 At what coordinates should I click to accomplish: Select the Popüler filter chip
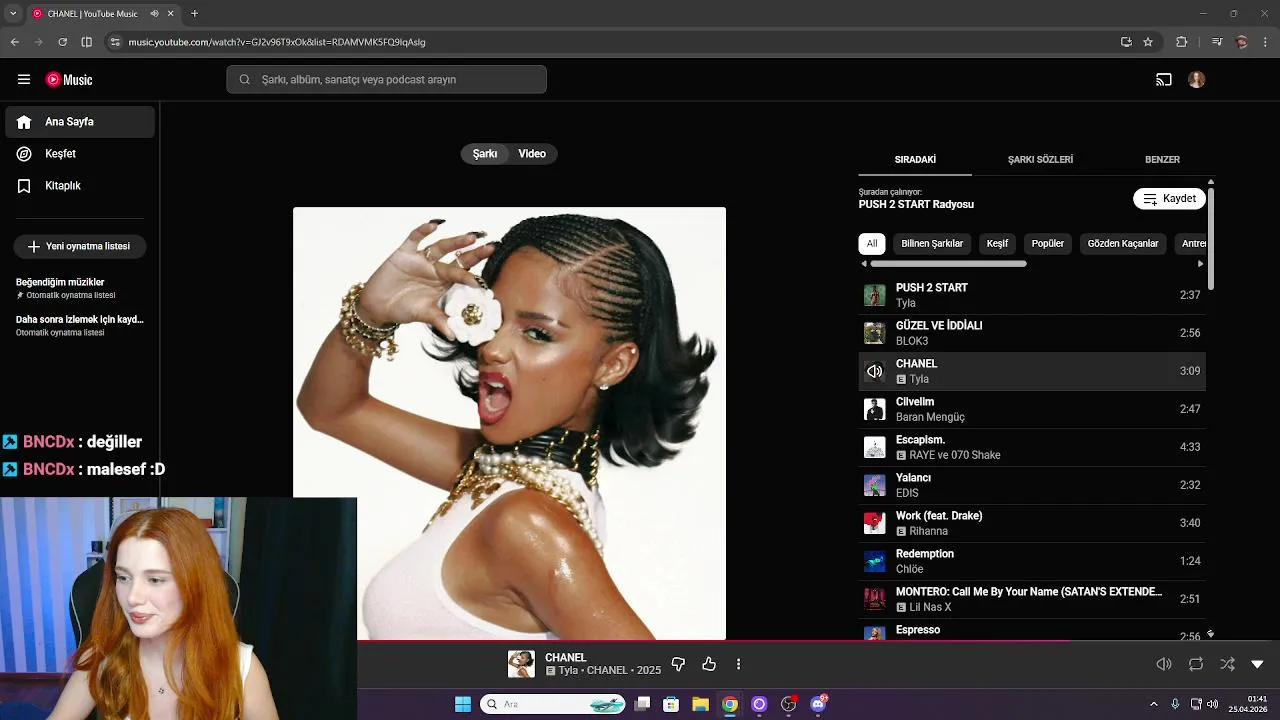click(x=1048, y=244)
